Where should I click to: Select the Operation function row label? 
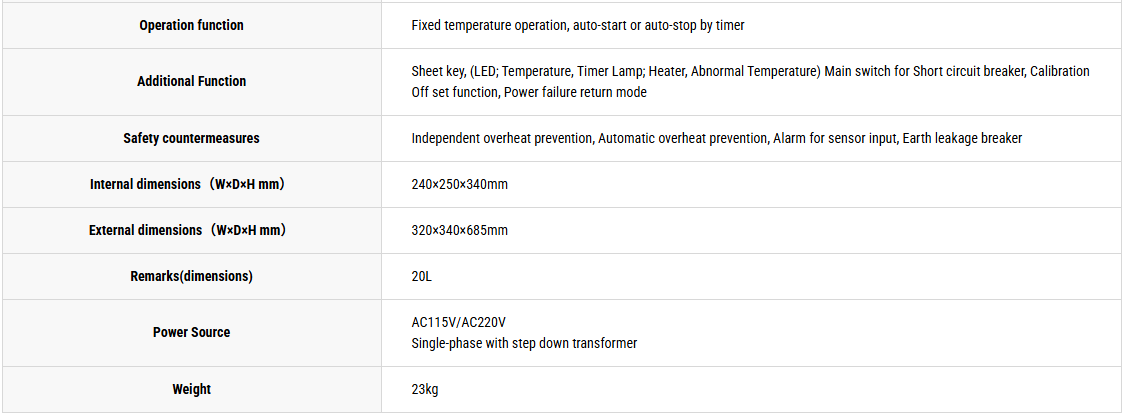tap(191, 26)
